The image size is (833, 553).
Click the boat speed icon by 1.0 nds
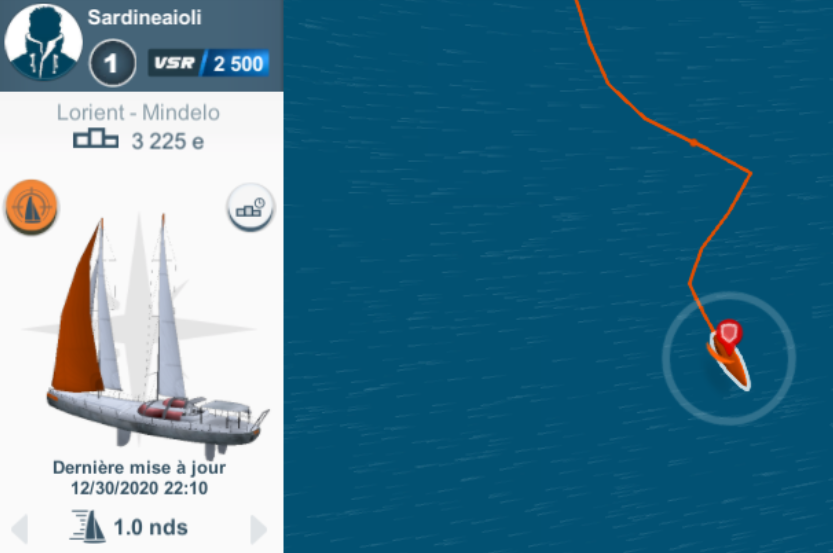88,526
